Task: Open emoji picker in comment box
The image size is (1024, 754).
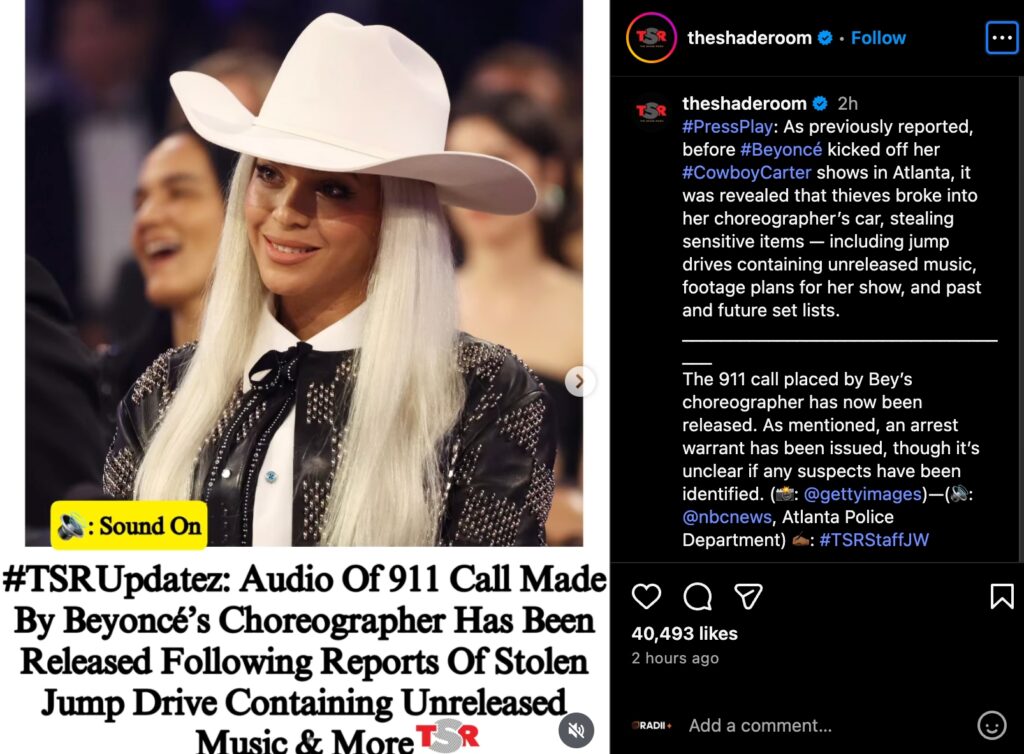Action: [x=991, y=725]
